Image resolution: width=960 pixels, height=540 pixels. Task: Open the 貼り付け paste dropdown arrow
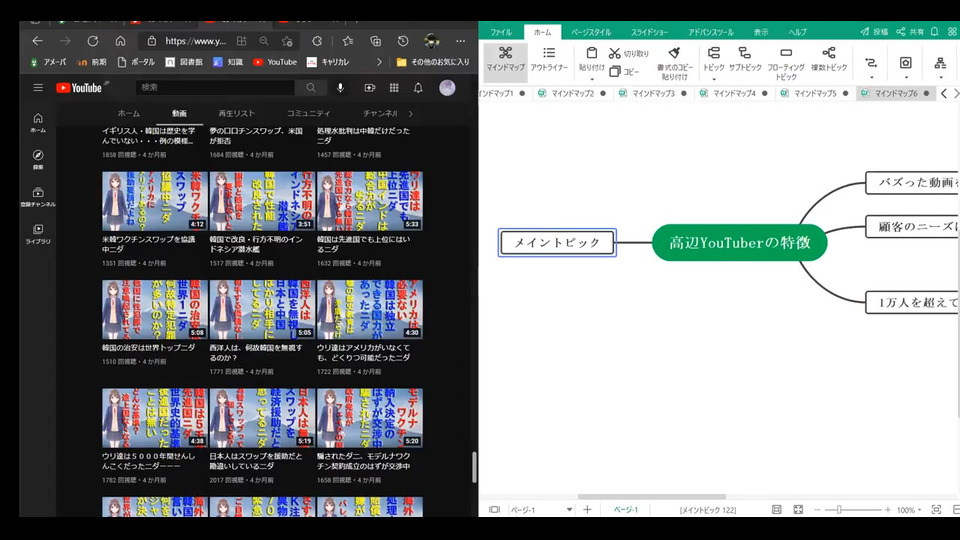(x=591, y=79)
